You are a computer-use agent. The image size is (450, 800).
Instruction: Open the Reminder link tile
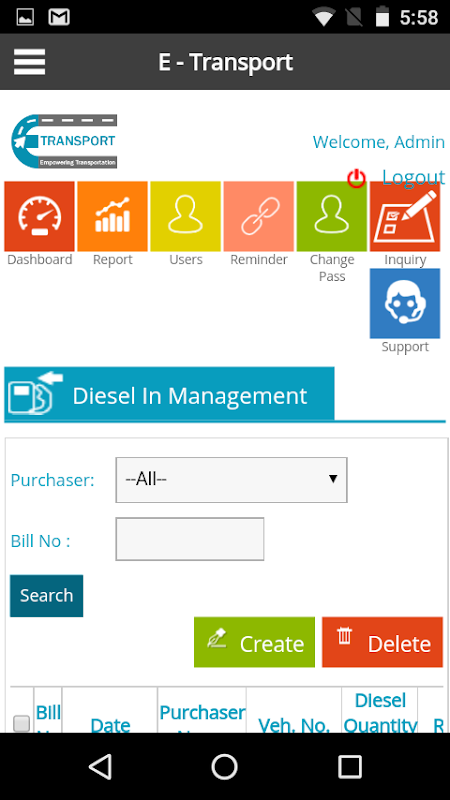[x=259, y=216]
